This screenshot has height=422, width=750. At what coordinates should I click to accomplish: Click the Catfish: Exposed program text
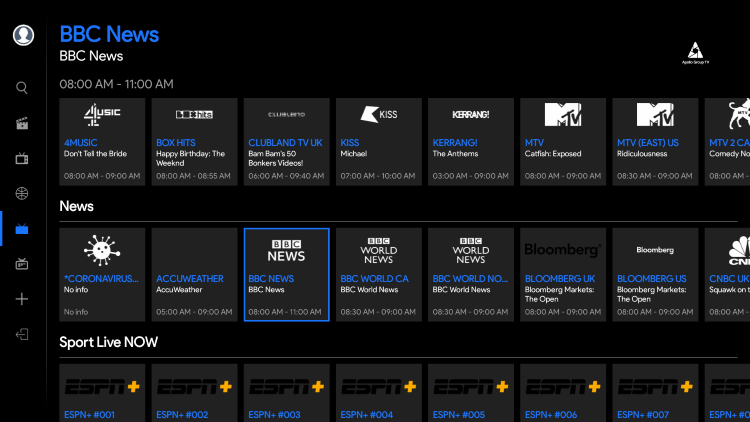pyautogui.click(x=553, y=154)
